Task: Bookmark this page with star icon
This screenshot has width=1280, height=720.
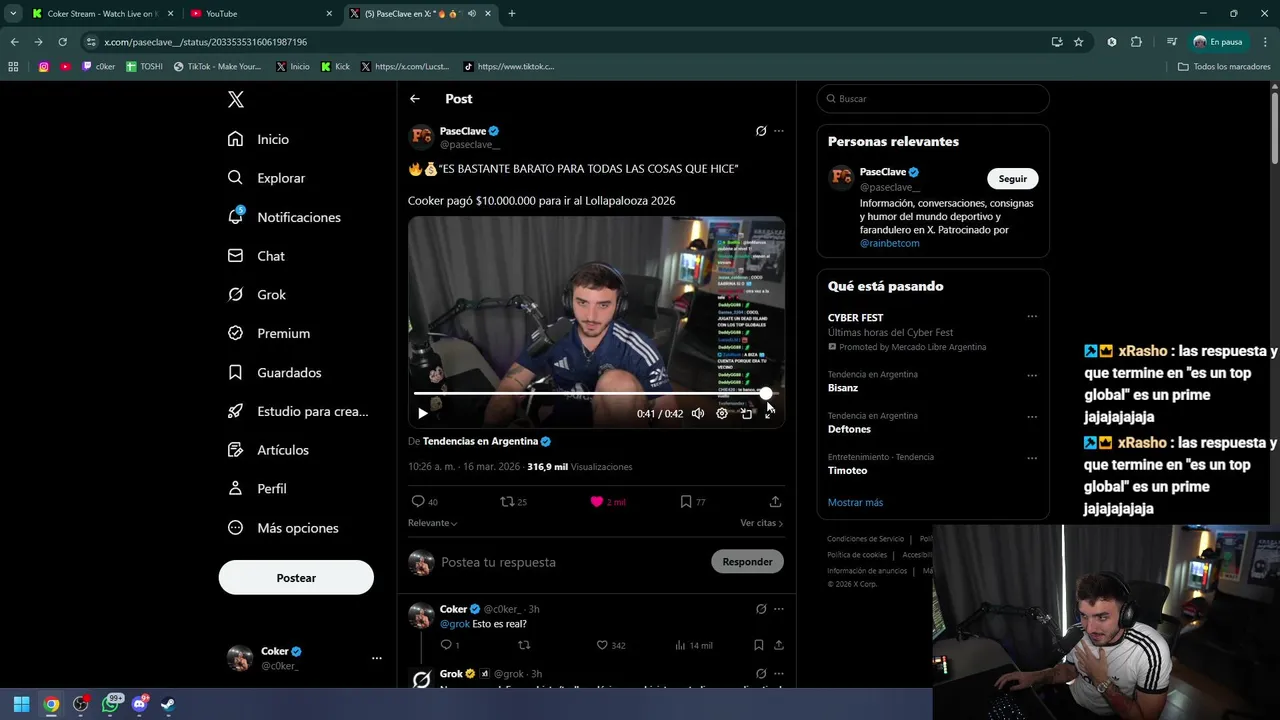Action: pos(1078,42)
